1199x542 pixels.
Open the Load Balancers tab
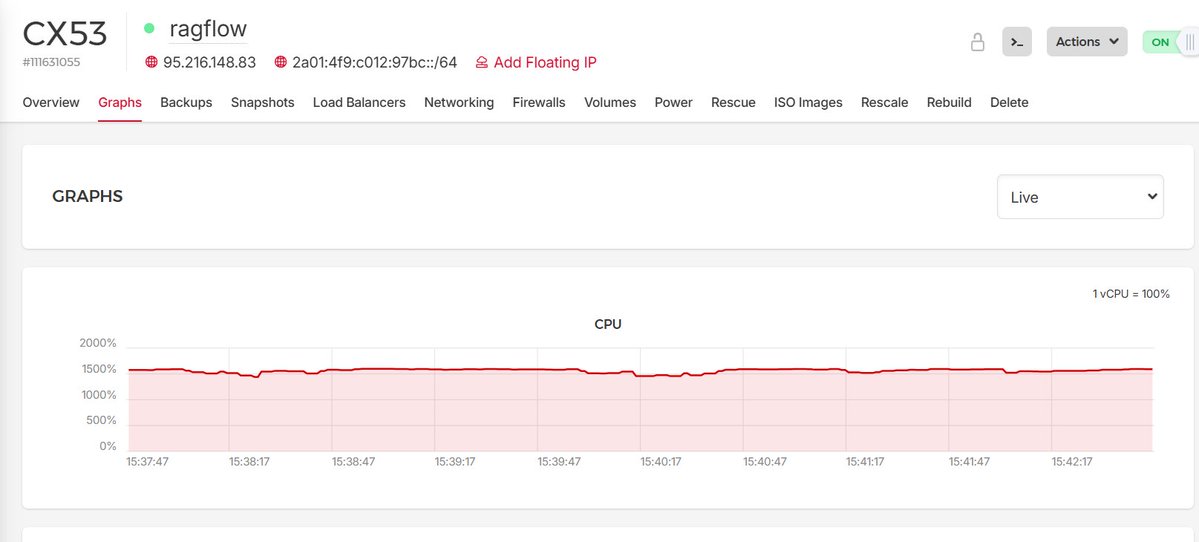[x=359, y=102]
